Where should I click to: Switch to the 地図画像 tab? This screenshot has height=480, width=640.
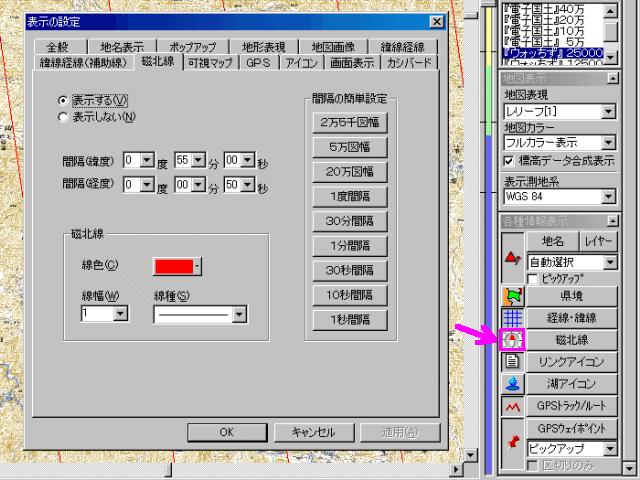(x=333, y=47)
